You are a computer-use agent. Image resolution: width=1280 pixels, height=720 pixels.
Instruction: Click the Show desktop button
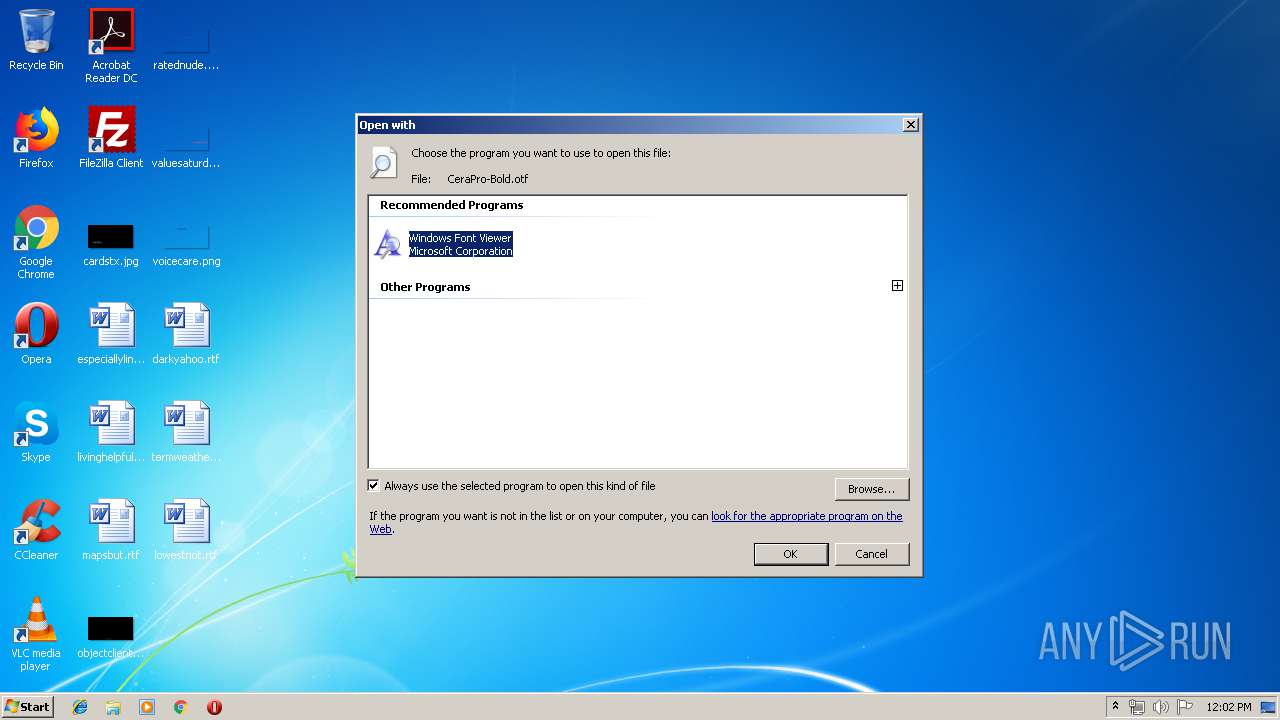(1270, 707)
